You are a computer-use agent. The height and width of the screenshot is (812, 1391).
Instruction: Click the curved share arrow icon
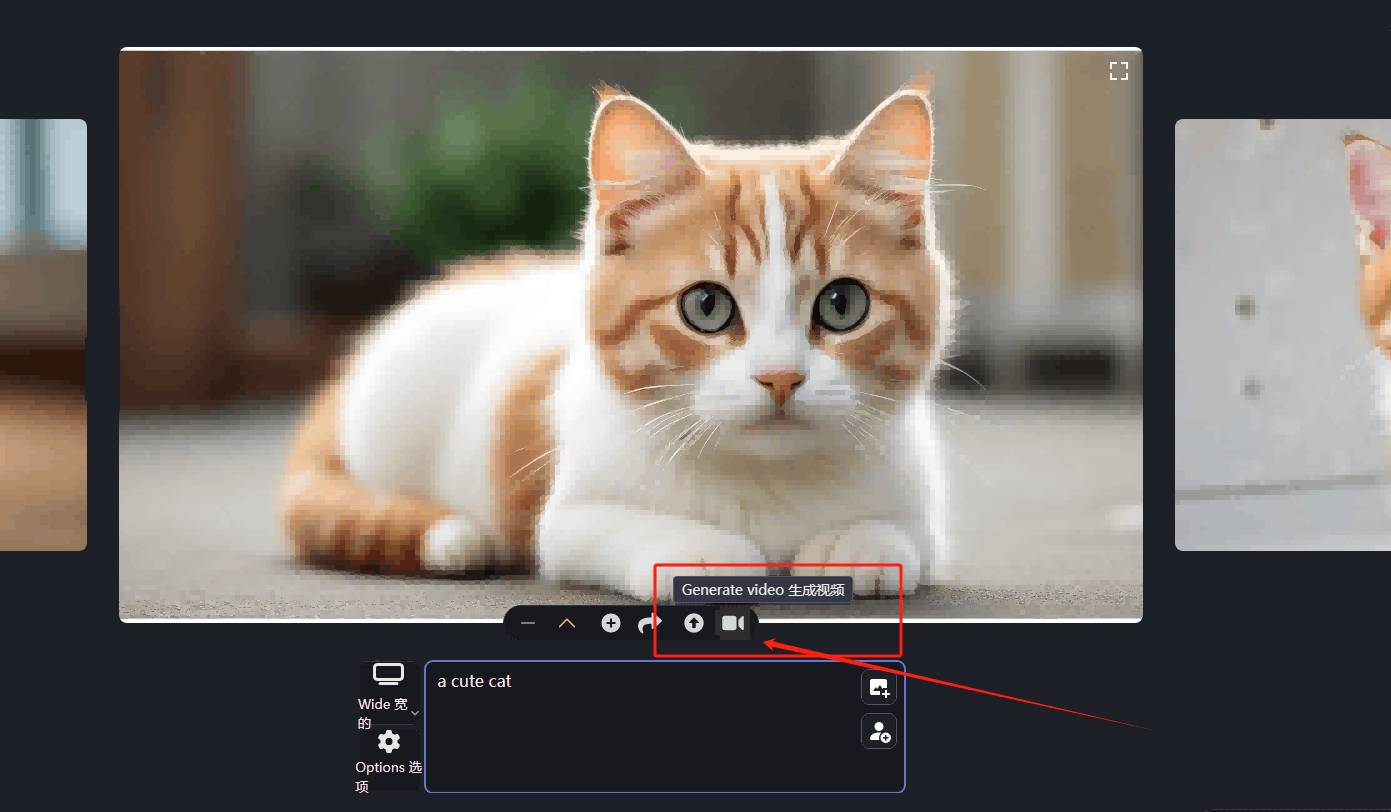[650, 624]
